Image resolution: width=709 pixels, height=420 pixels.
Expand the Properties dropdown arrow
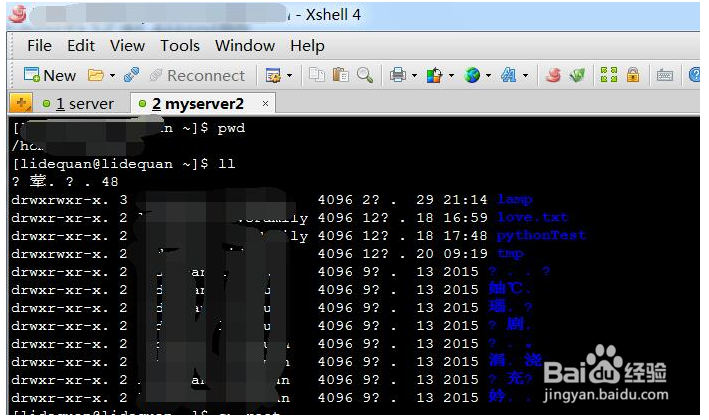pos(289,76)
